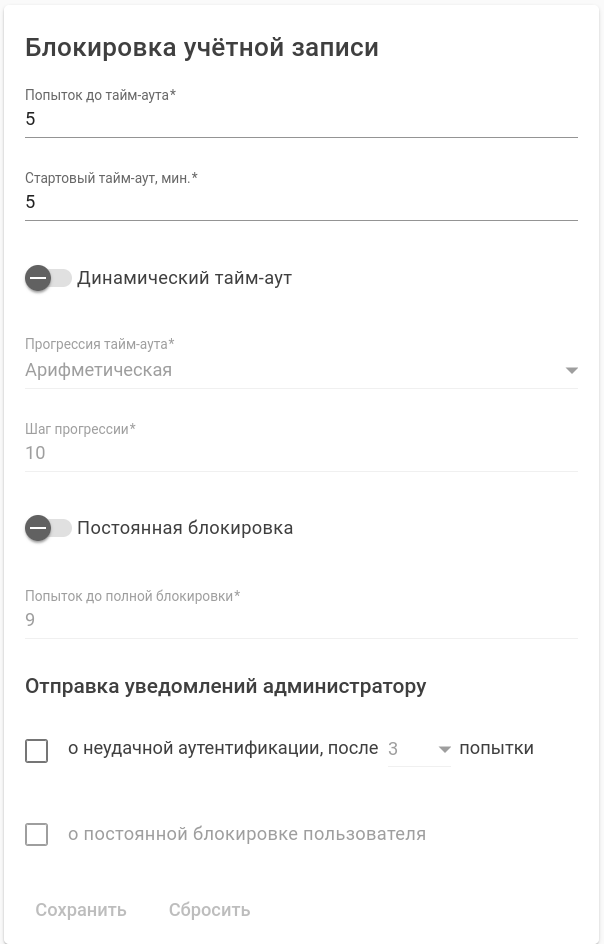Expand the attempts number dropdown arrow
The image size is (604, 944).
click(x=444, y=749)
